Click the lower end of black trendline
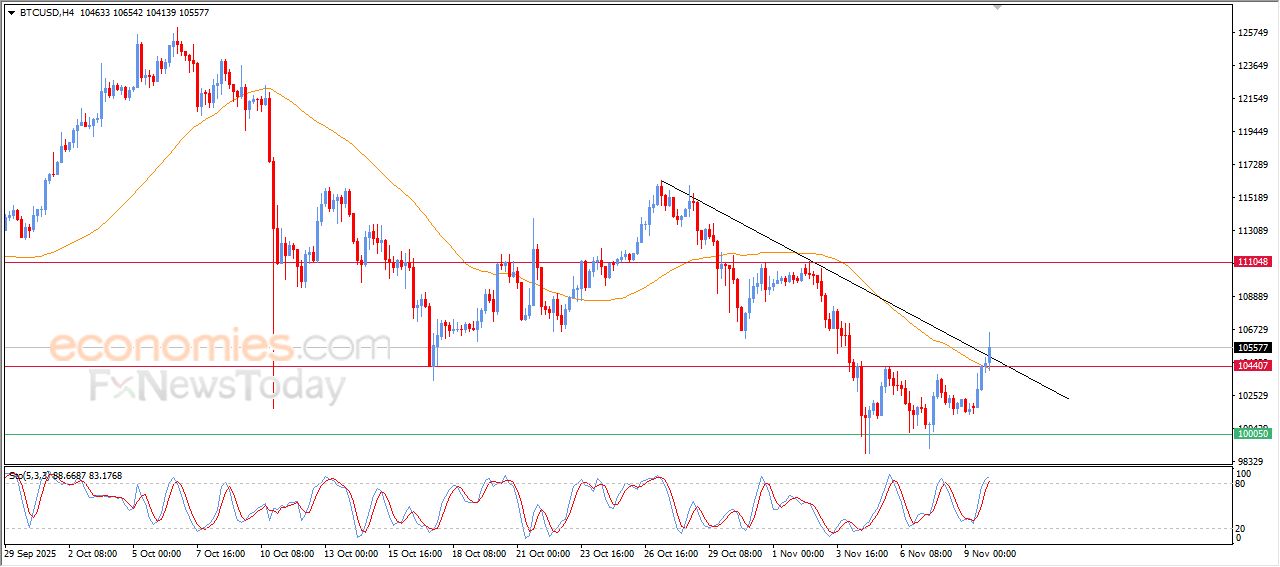This screenshot has width=1280, height=567. (1068, 399)
